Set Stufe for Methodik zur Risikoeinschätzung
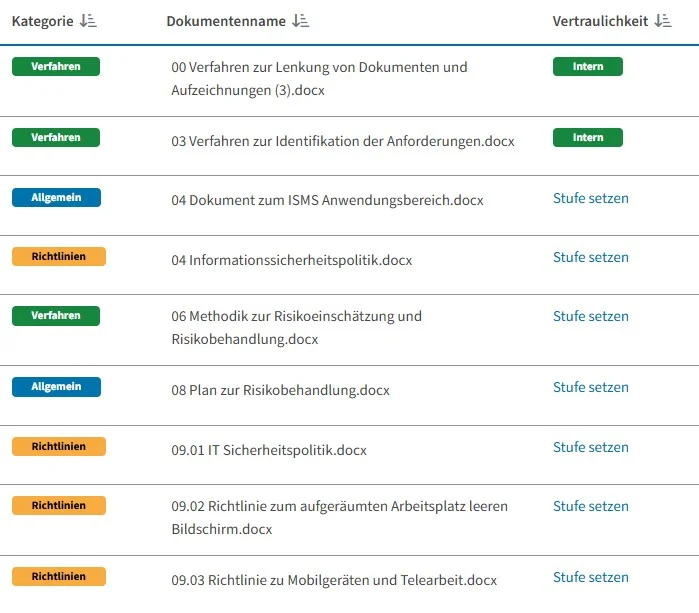Image resolution: width=699 pixels, height=613 pixels. click(x=590, y=316)
